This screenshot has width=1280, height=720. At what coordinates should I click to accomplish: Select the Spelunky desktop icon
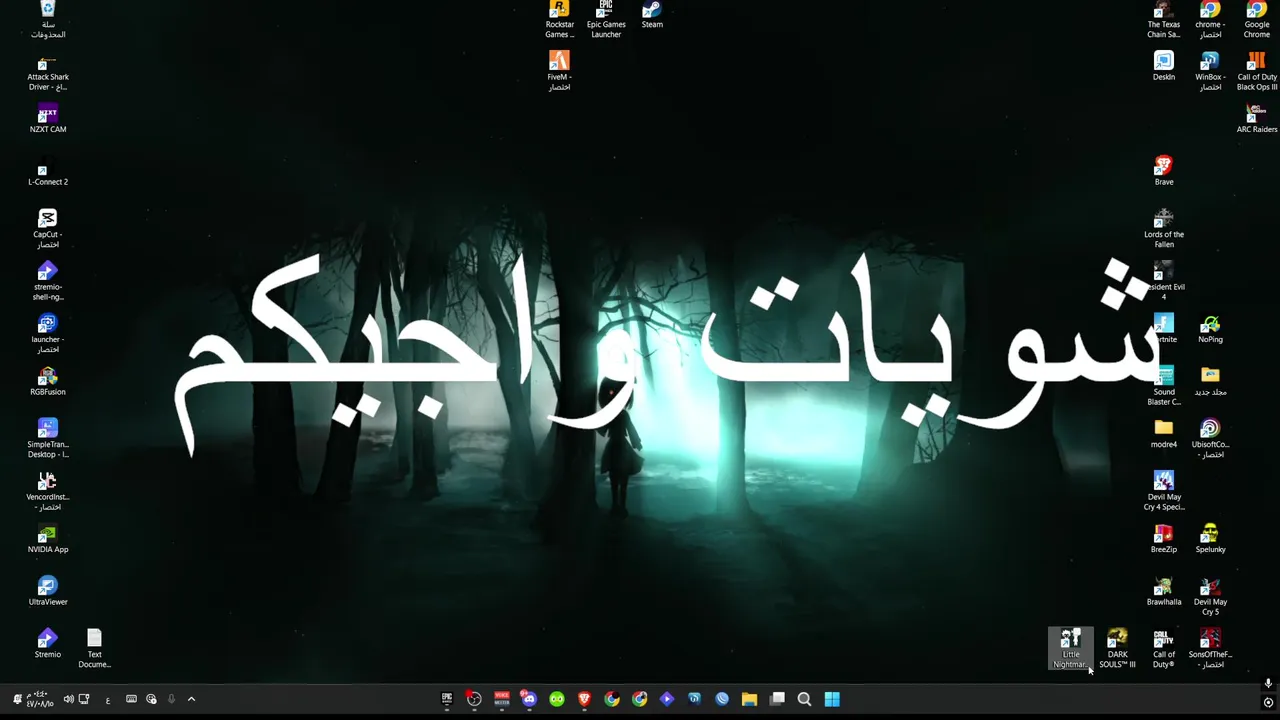(1210, 539)
